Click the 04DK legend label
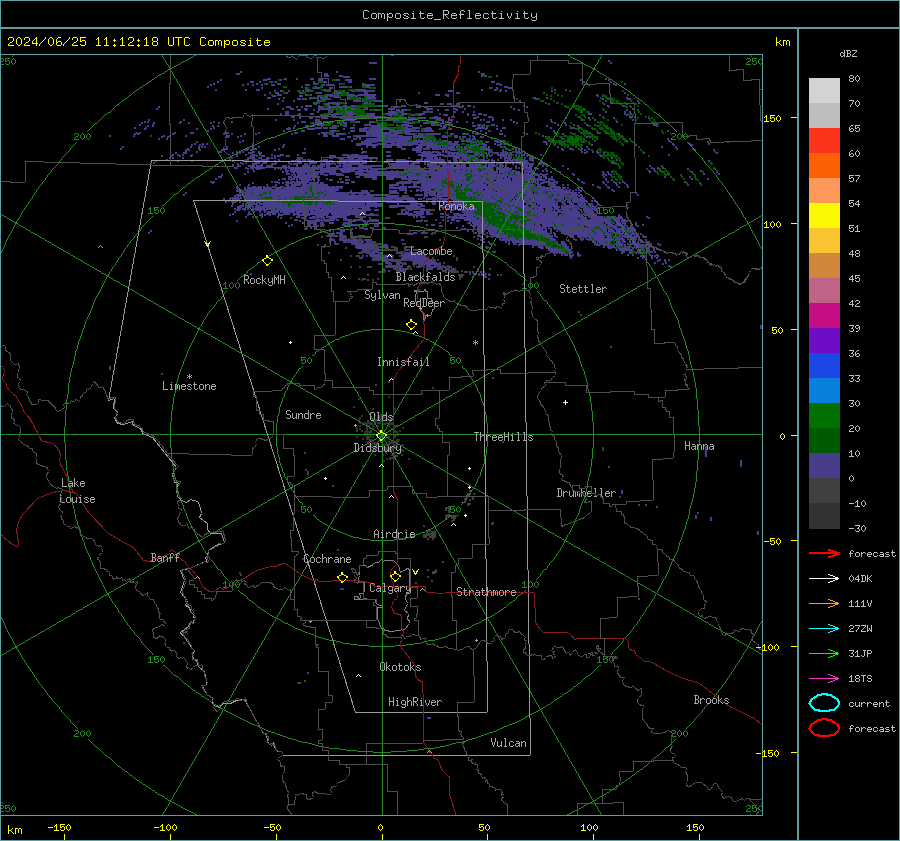The image size is (900, 841). tap(860, 579)
